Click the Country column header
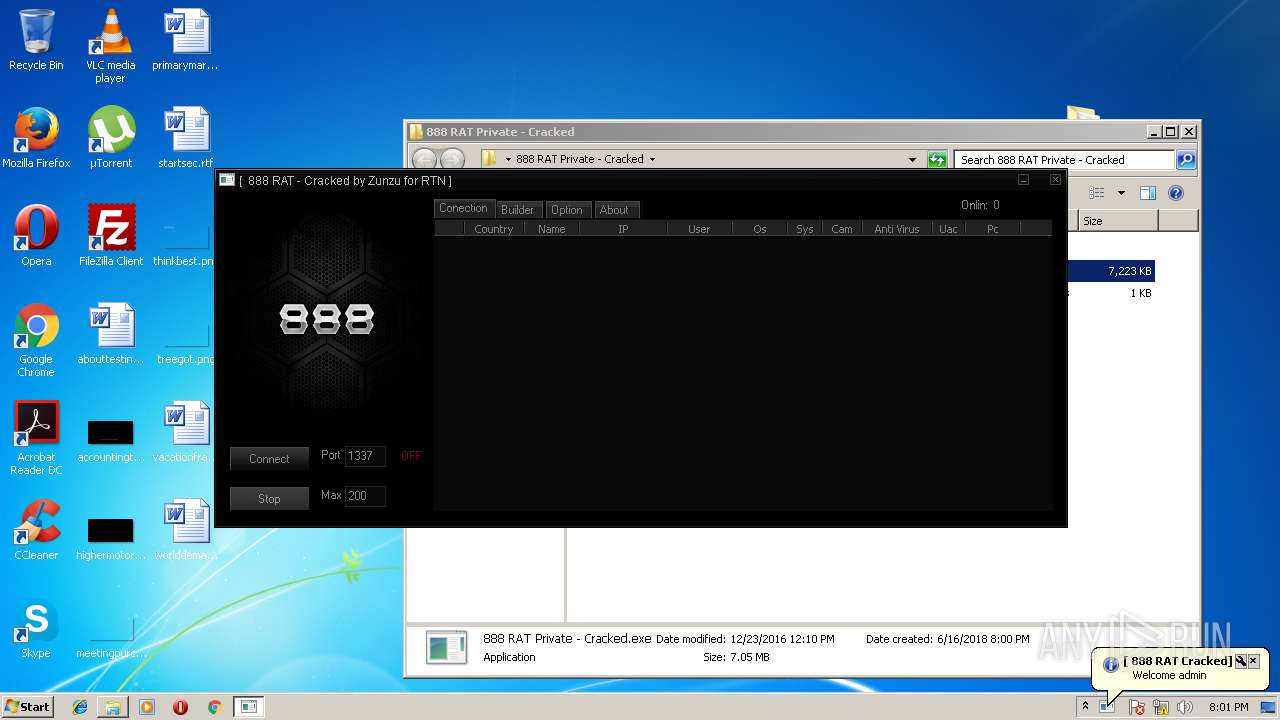The width and height of the screenshot is (1280, 720). (494, 229)
